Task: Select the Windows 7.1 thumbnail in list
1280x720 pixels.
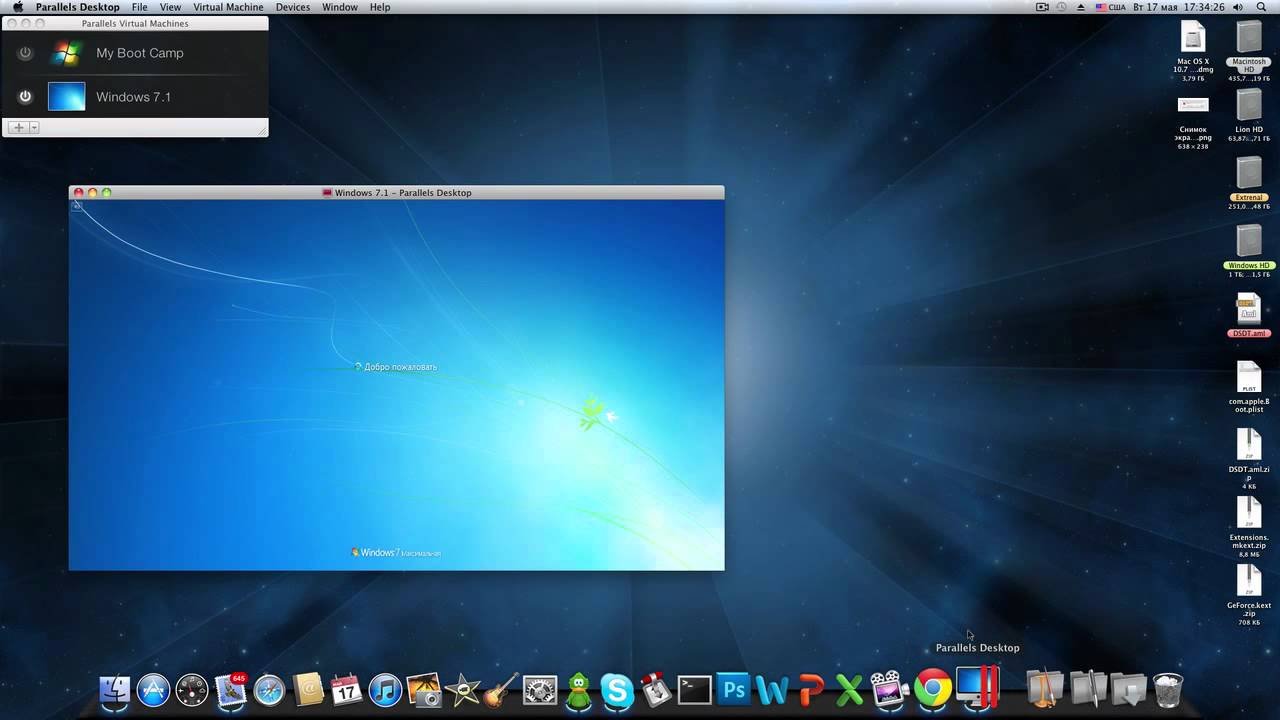Action: (67, 97)
